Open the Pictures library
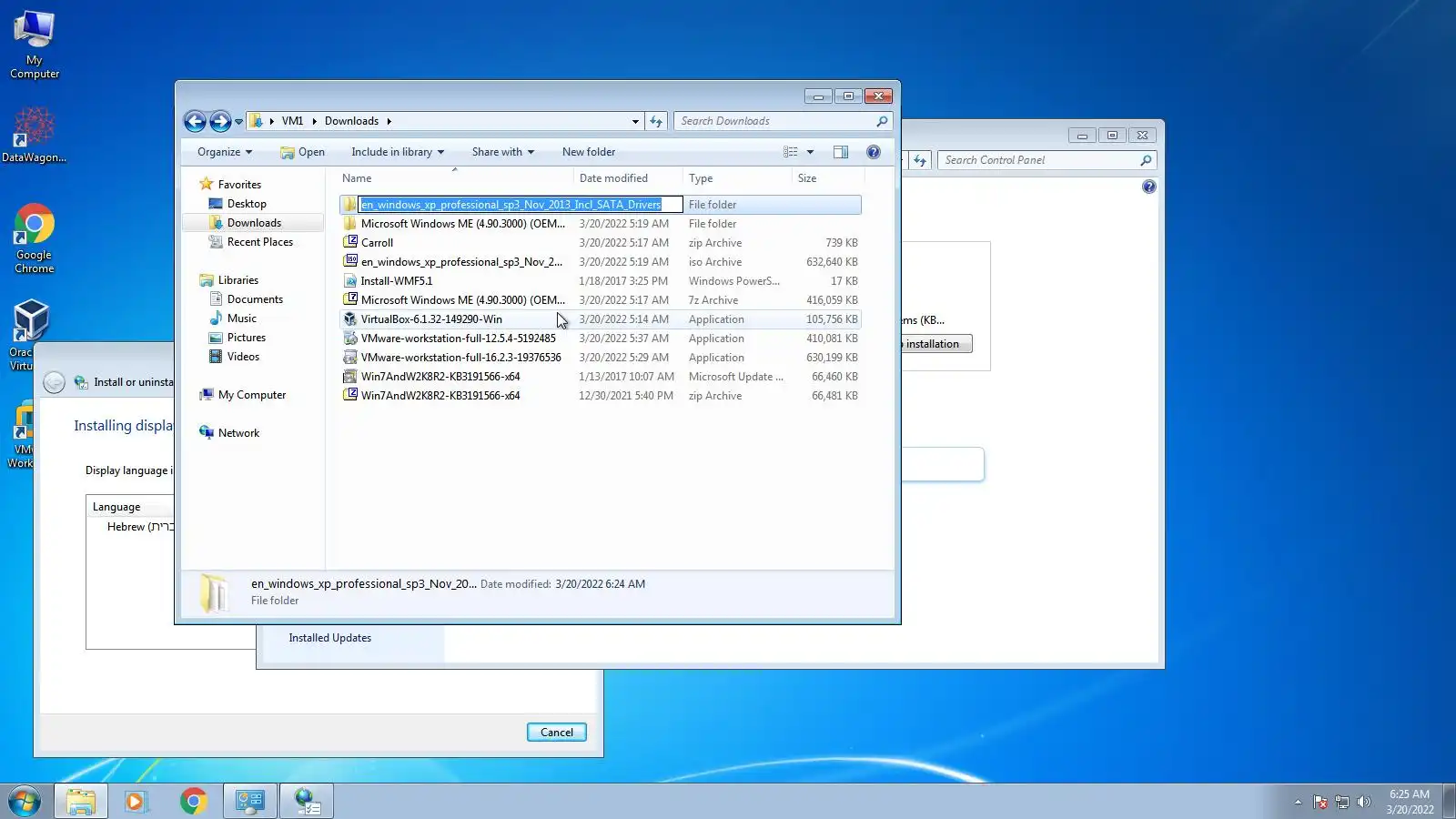Screen dimensions: 1456x819 (x=247, y=338)
